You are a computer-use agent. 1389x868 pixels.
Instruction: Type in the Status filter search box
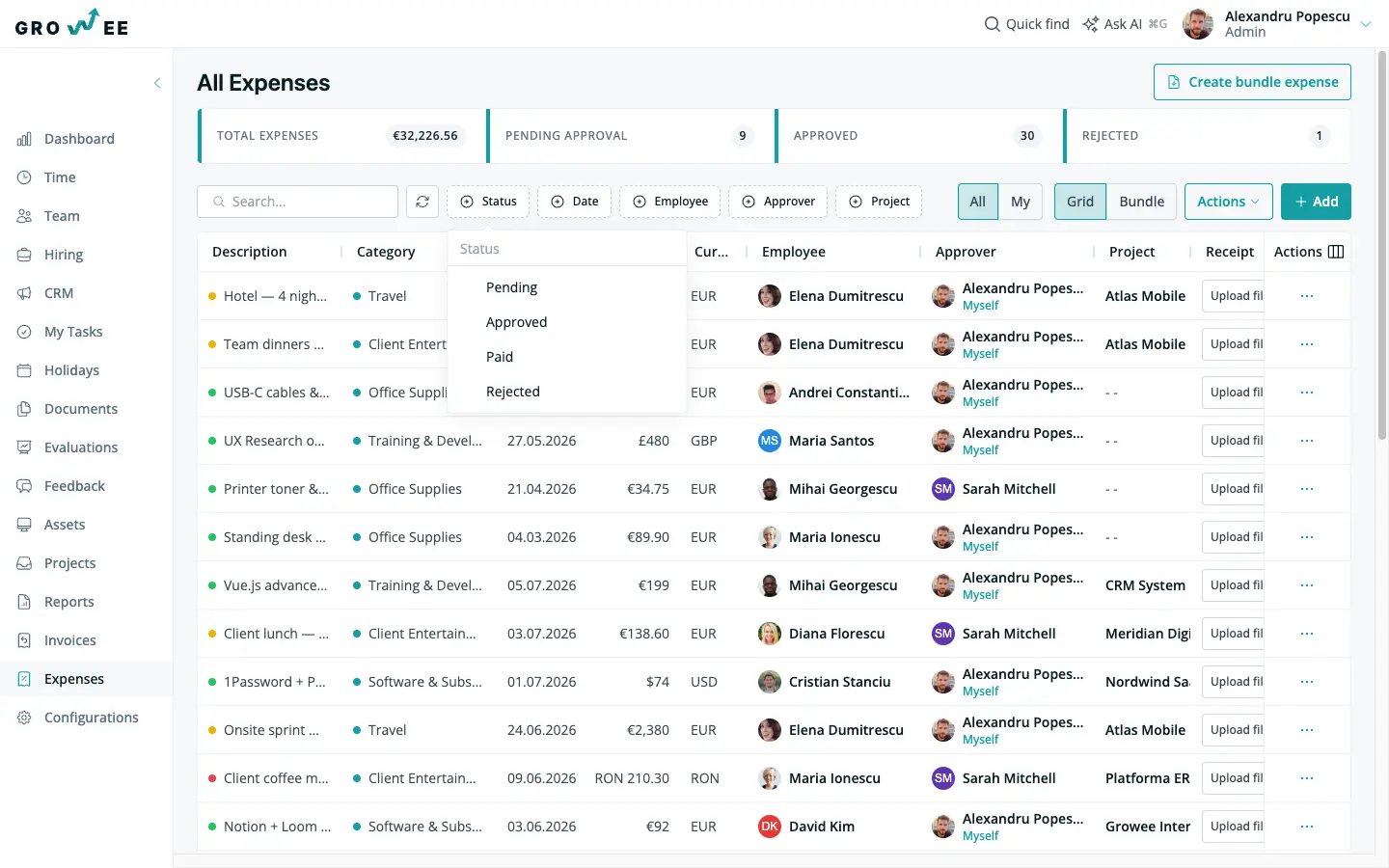(x=567, y=249)
